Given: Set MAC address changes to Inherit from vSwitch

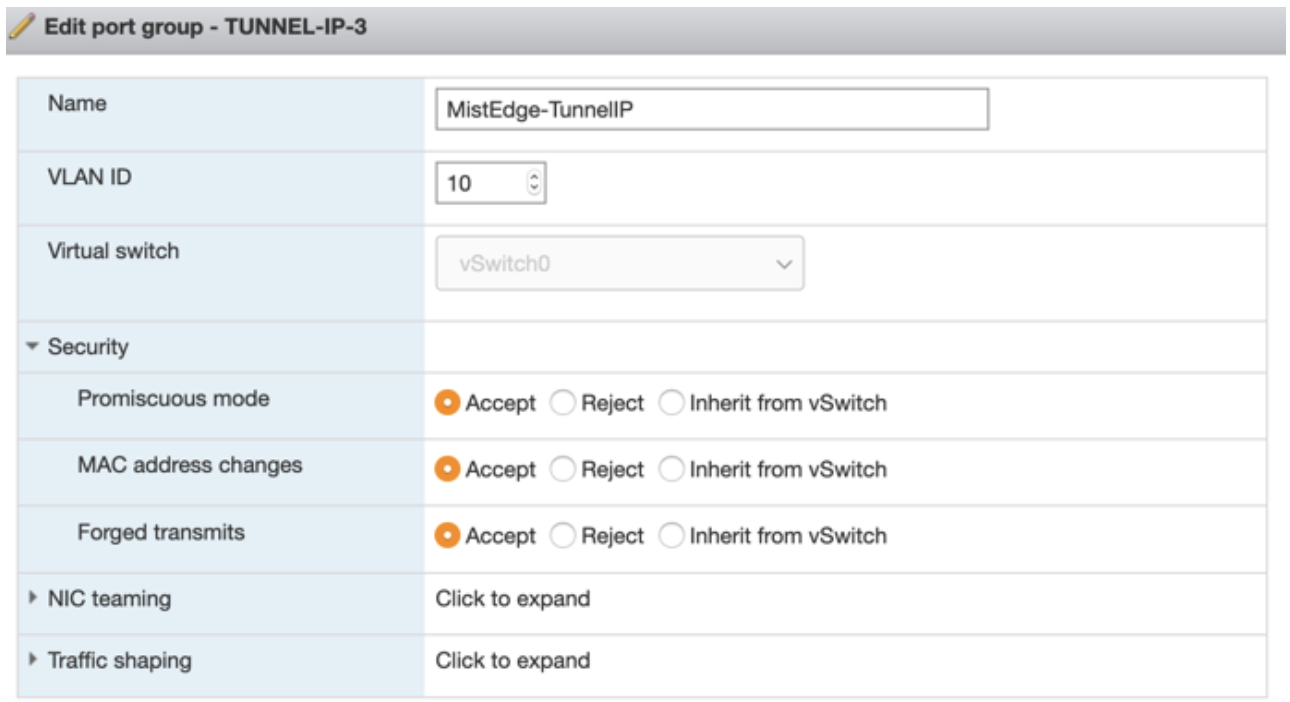Looking at the screenshot, I should [x=672, y=469].
